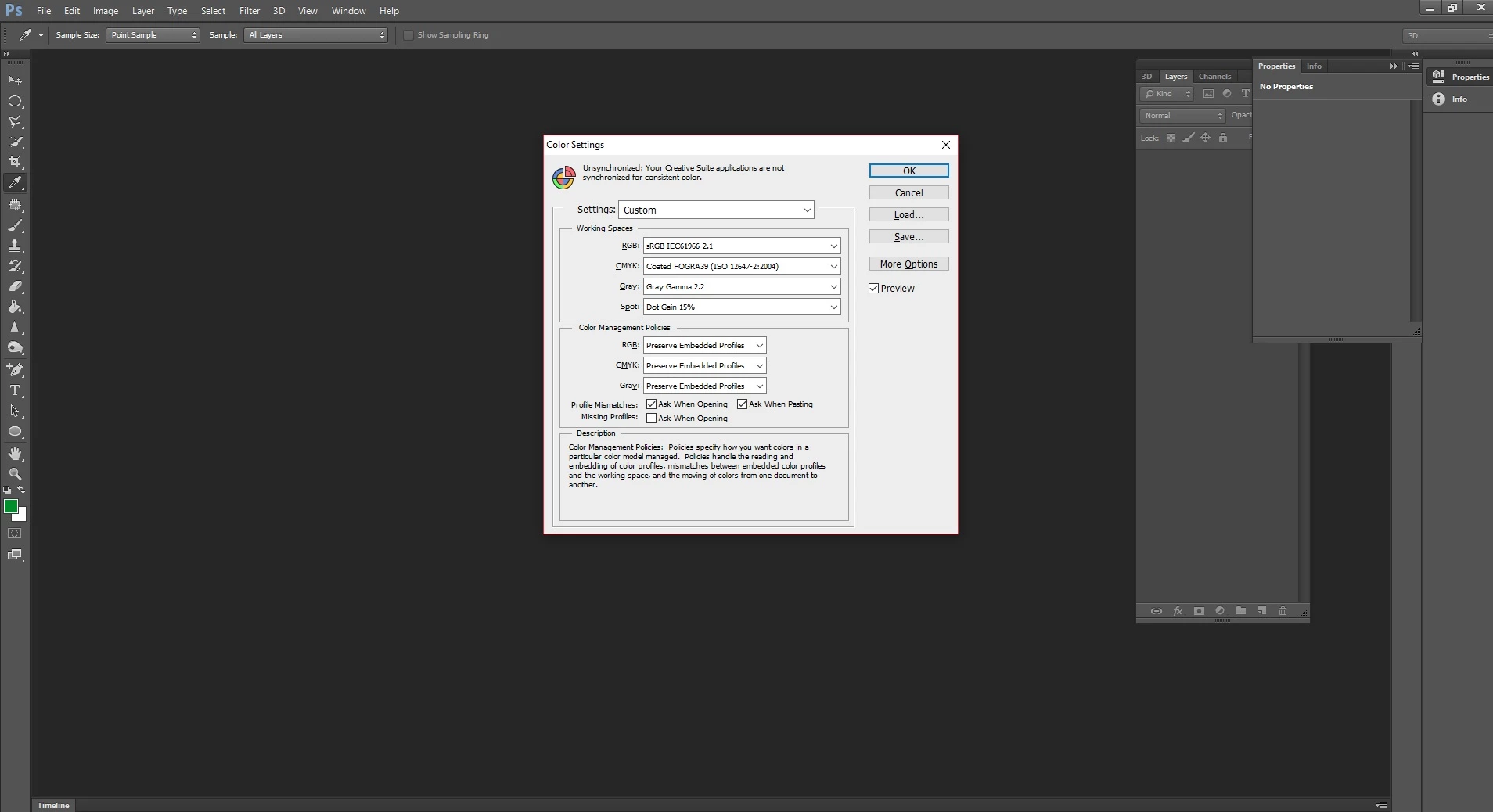Select the Sharpen tool

click(x=15, y=328)
